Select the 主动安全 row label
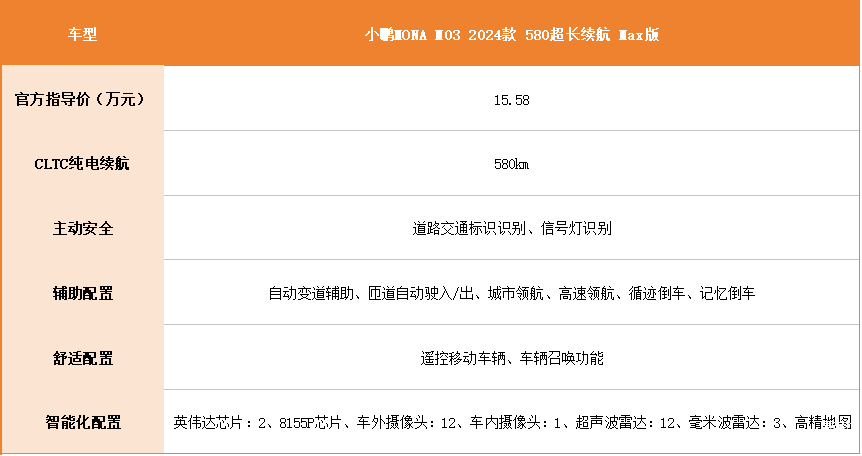The height and width of the screenshot is (456, 862). [x=81, y=229]
